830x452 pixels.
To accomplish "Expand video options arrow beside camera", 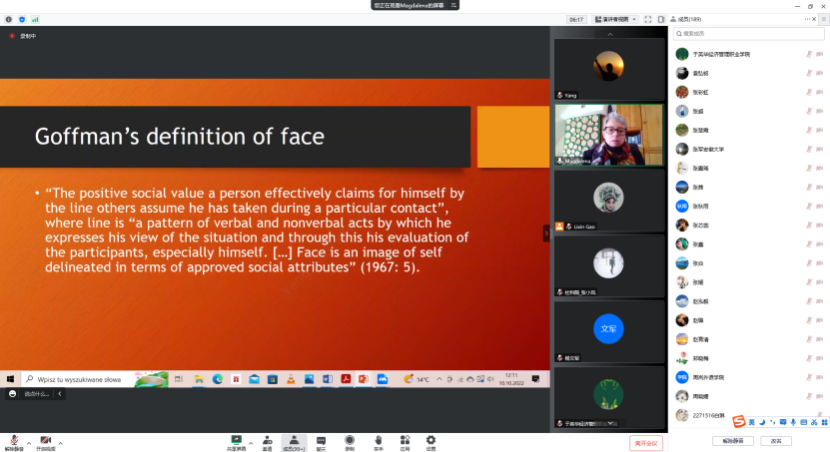I will pos(60,442).
